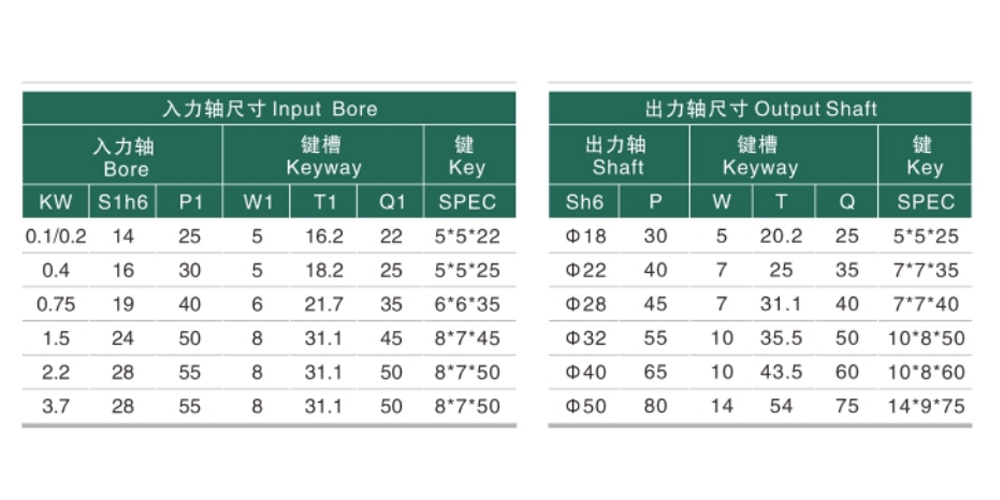Select the 0.75 KW row cell

(55, 304)
